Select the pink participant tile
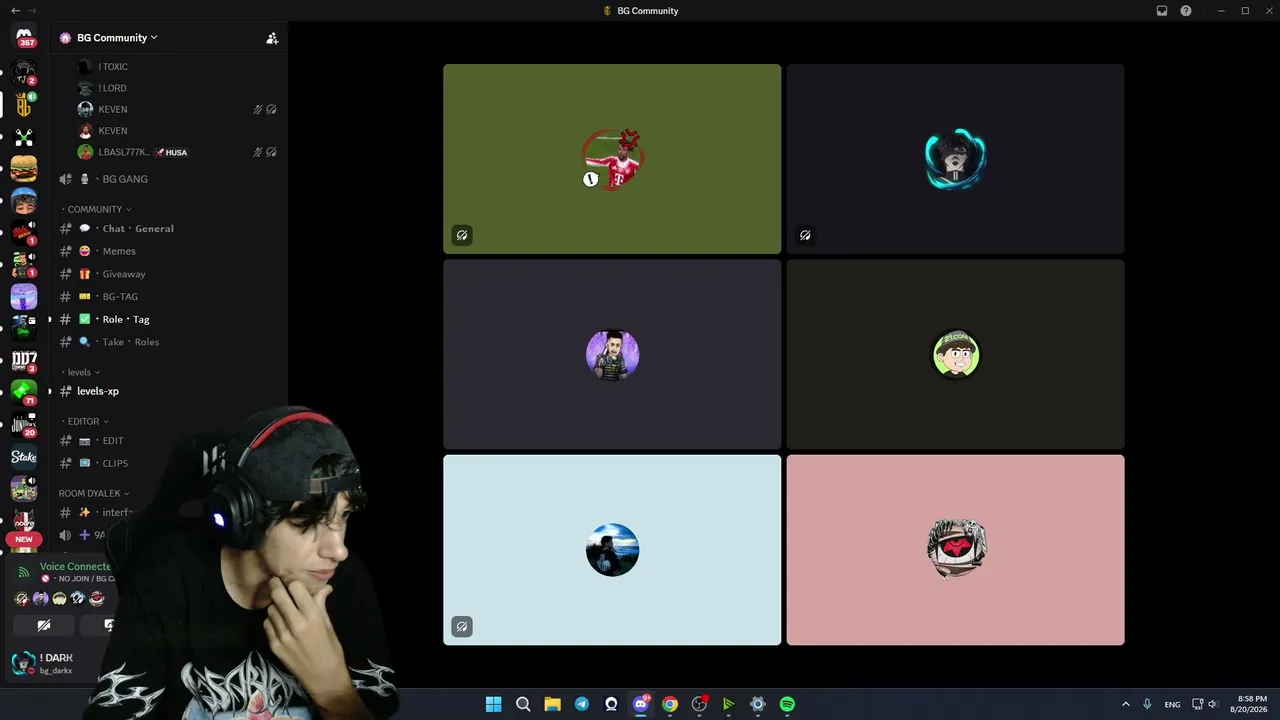Screen dimensions: 1280x720 [955, 550]
